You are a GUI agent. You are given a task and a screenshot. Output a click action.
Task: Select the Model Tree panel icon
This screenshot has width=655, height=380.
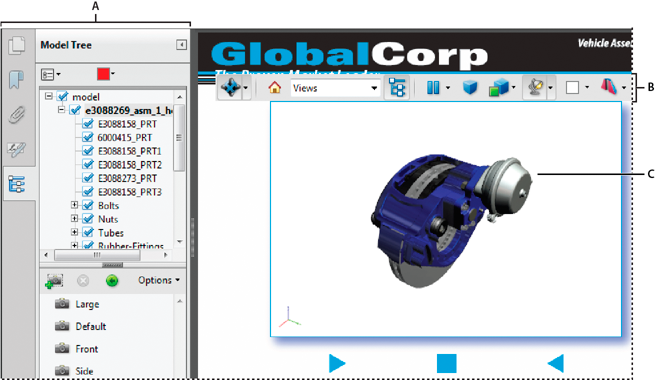tap(17, 184)
